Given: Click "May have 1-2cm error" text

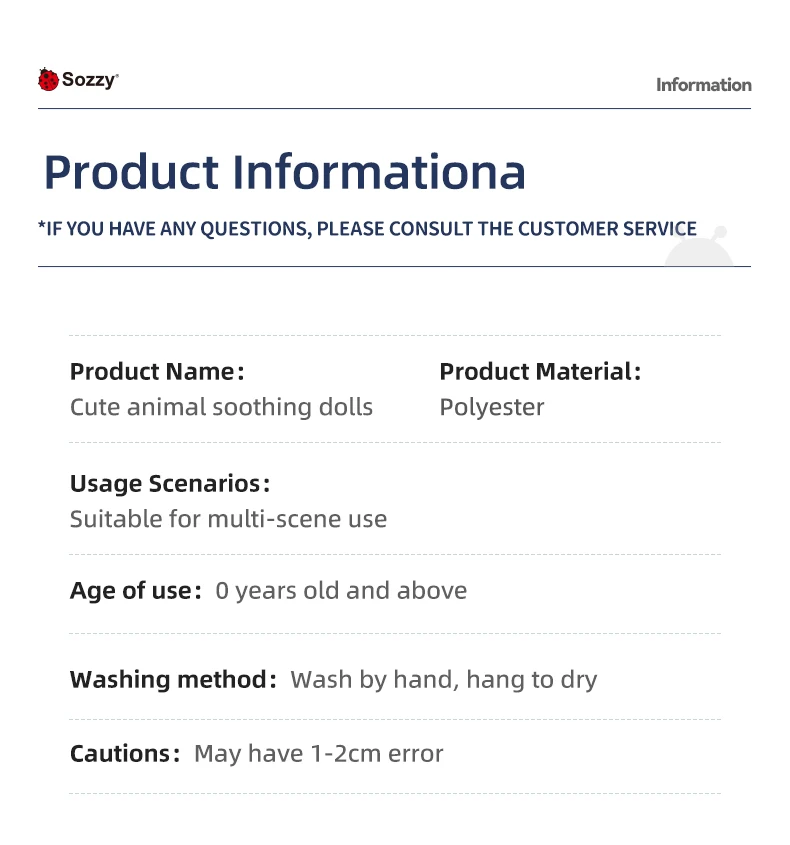Looking at the screenshot, I should (318, 753).
